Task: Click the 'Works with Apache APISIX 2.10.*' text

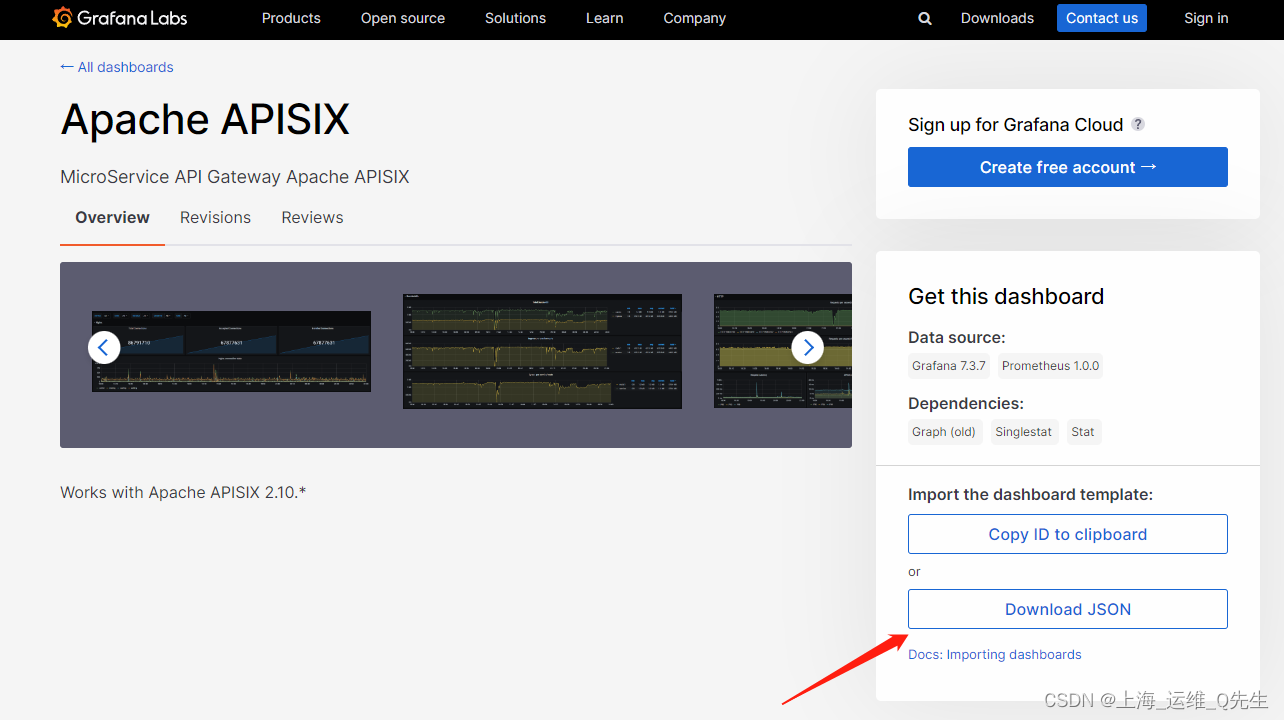Action: click(183, 492)
